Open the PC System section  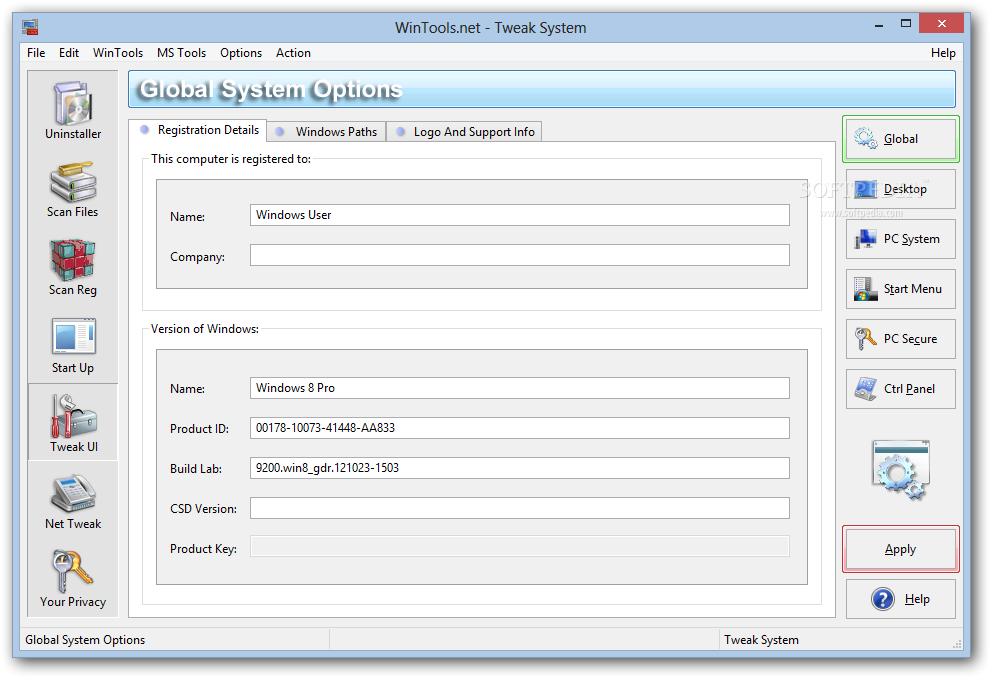[901, 239]
